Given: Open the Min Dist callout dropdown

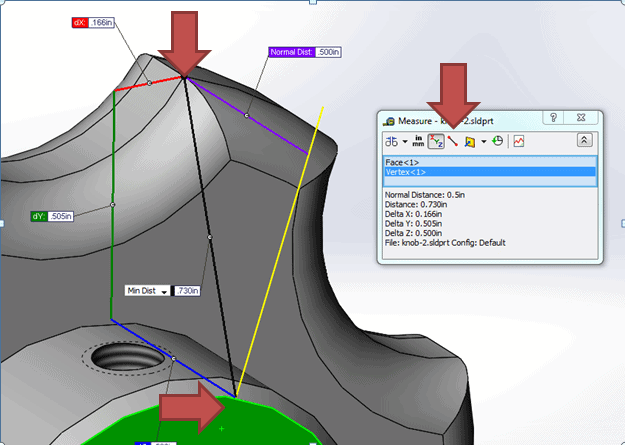Looking at the screenshot, I should (x=163, y=291).
